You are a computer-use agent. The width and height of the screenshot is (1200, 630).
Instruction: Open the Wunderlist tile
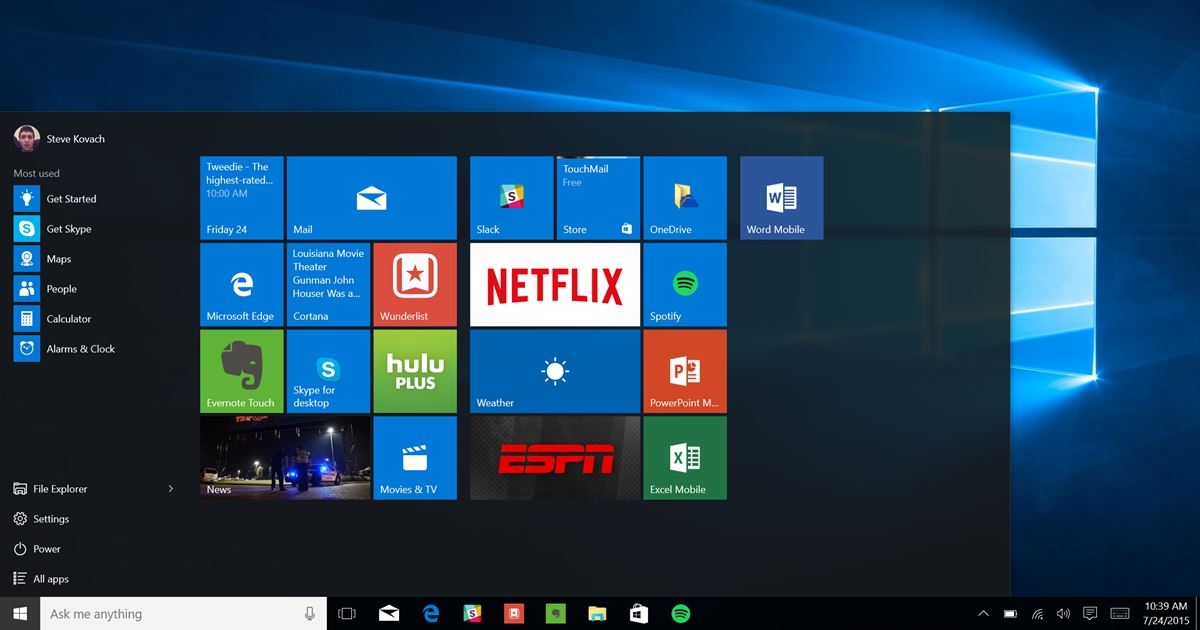click(415, 284)
